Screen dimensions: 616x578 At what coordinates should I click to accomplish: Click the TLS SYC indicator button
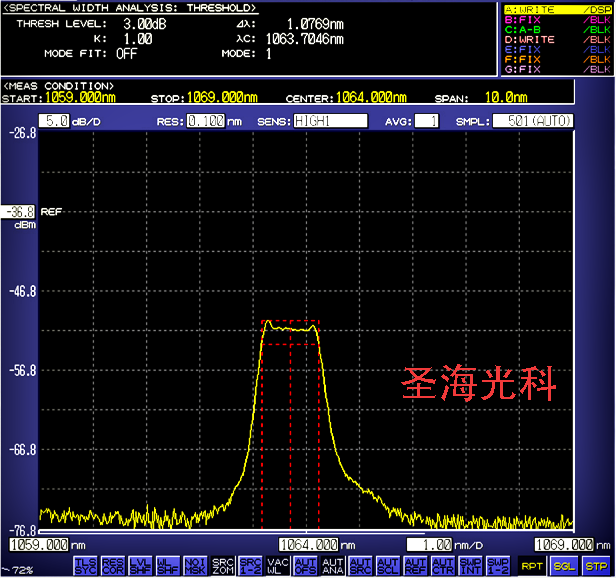tap(85, 566)
